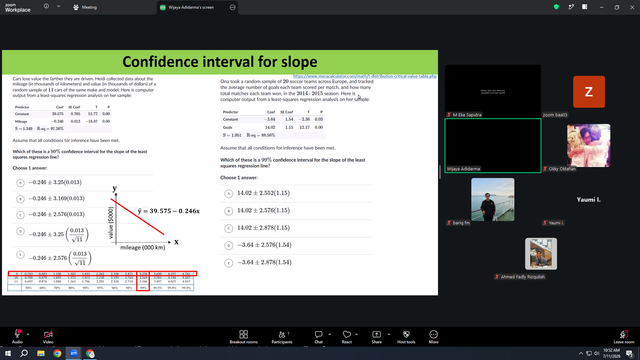Click pop-out window icon in title bar
This screenshot has height=360, width=640.
click(571, 7)
